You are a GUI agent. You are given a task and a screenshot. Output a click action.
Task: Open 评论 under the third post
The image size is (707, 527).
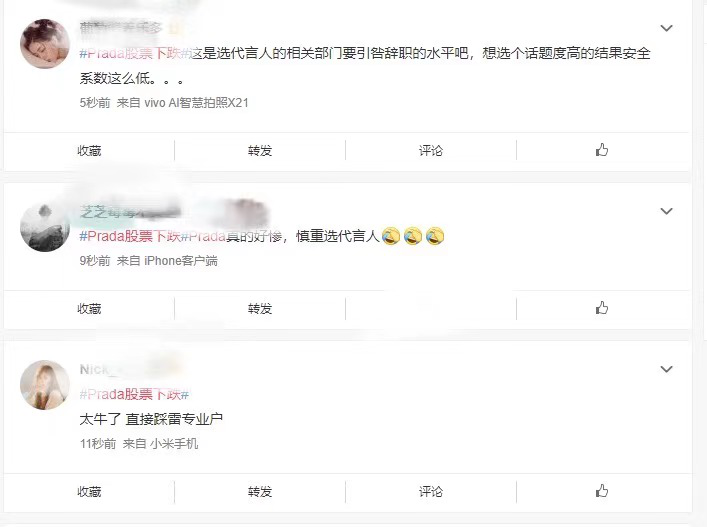(x=431, y=491)
